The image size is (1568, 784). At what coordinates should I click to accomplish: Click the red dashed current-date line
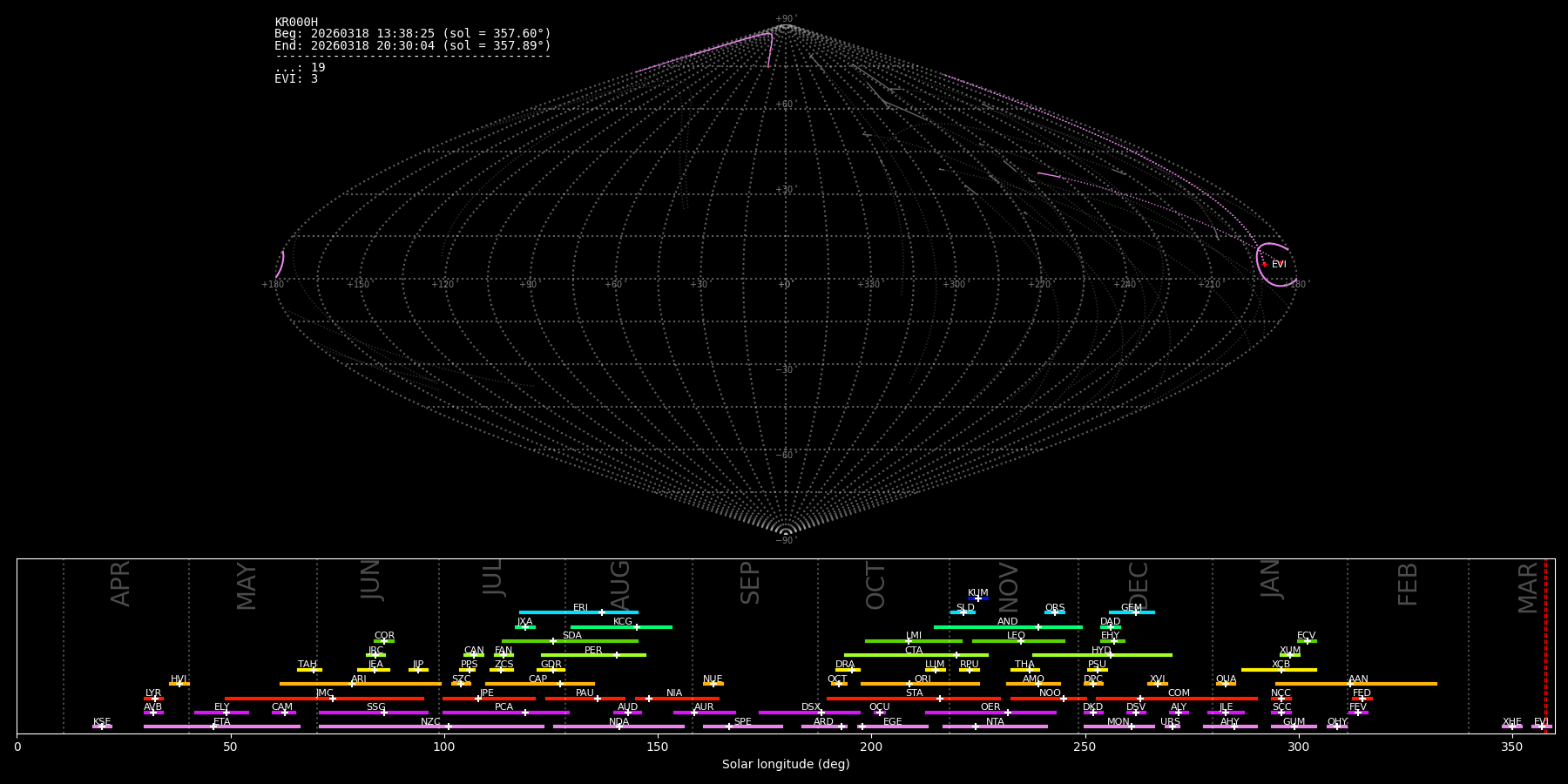coord(1545,645)
